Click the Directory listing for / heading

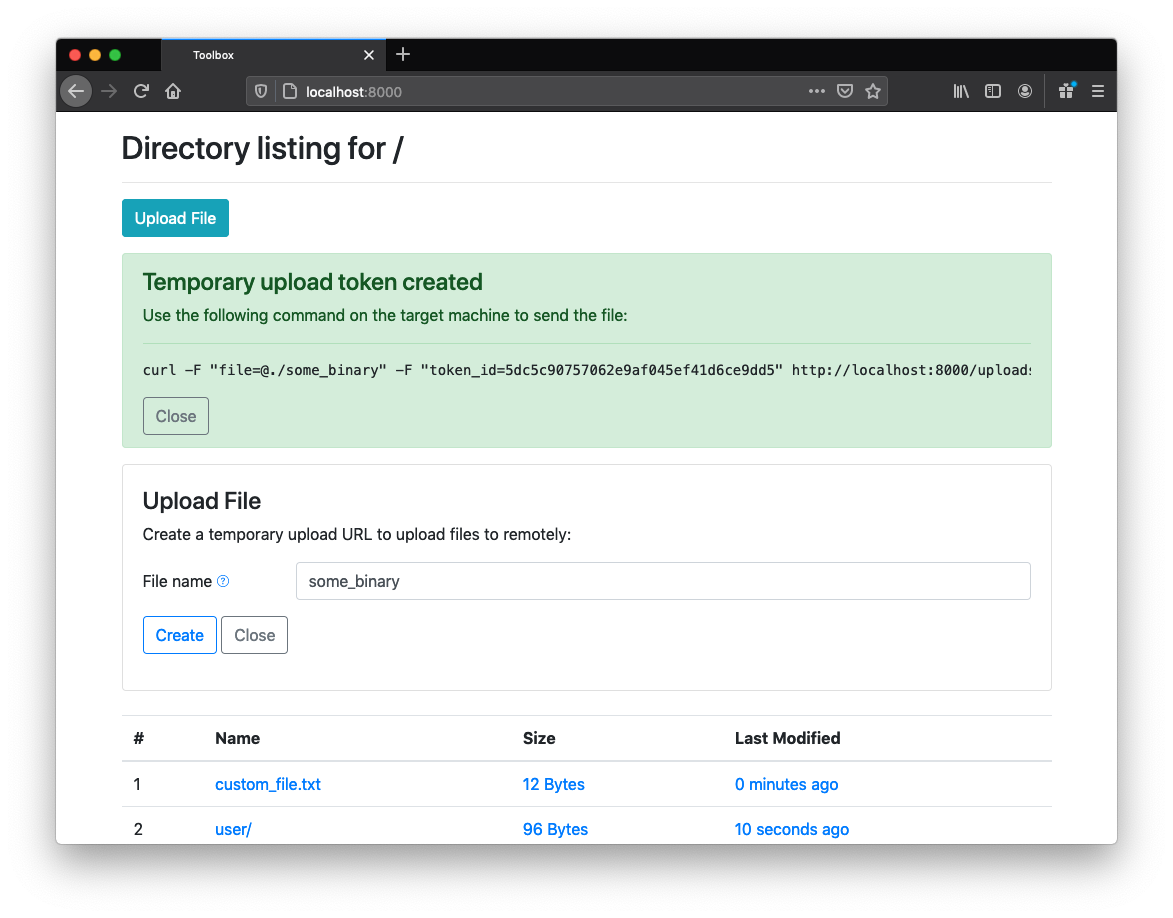[x=262, y=148]
